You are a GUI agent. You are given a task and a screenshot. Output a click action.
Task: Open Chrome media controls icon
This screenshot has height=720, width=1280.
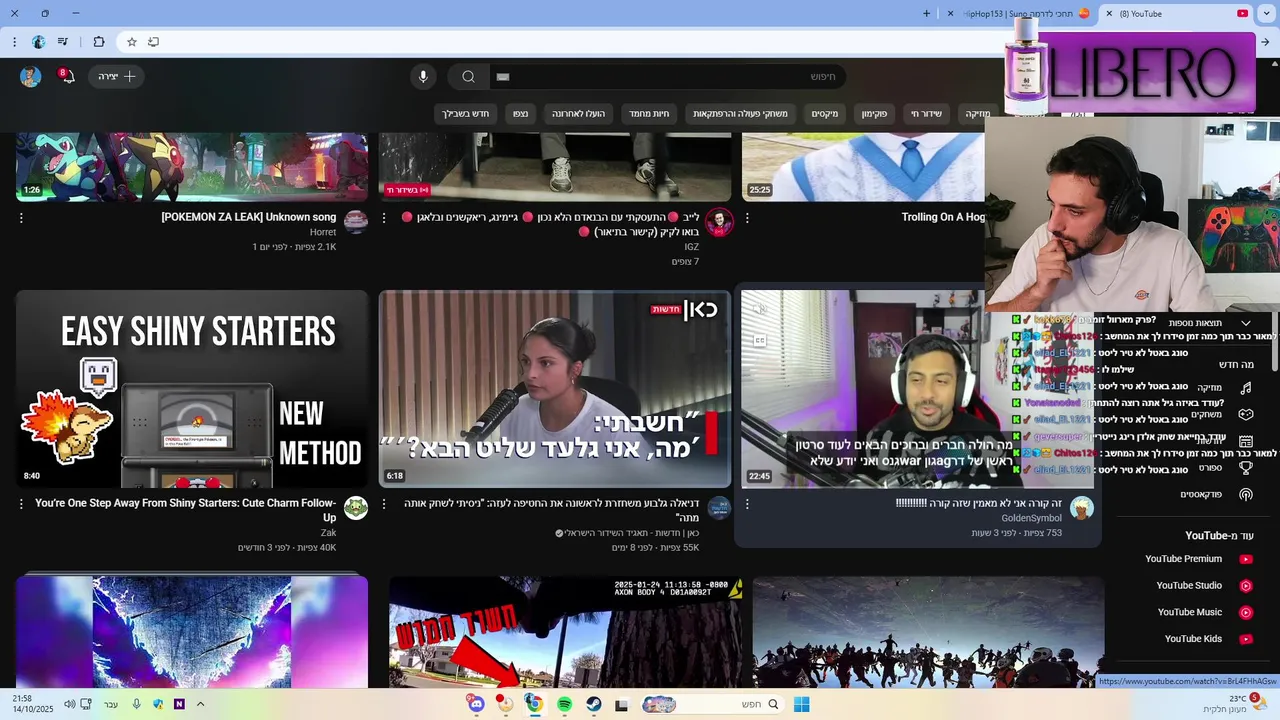coord(63,42)
